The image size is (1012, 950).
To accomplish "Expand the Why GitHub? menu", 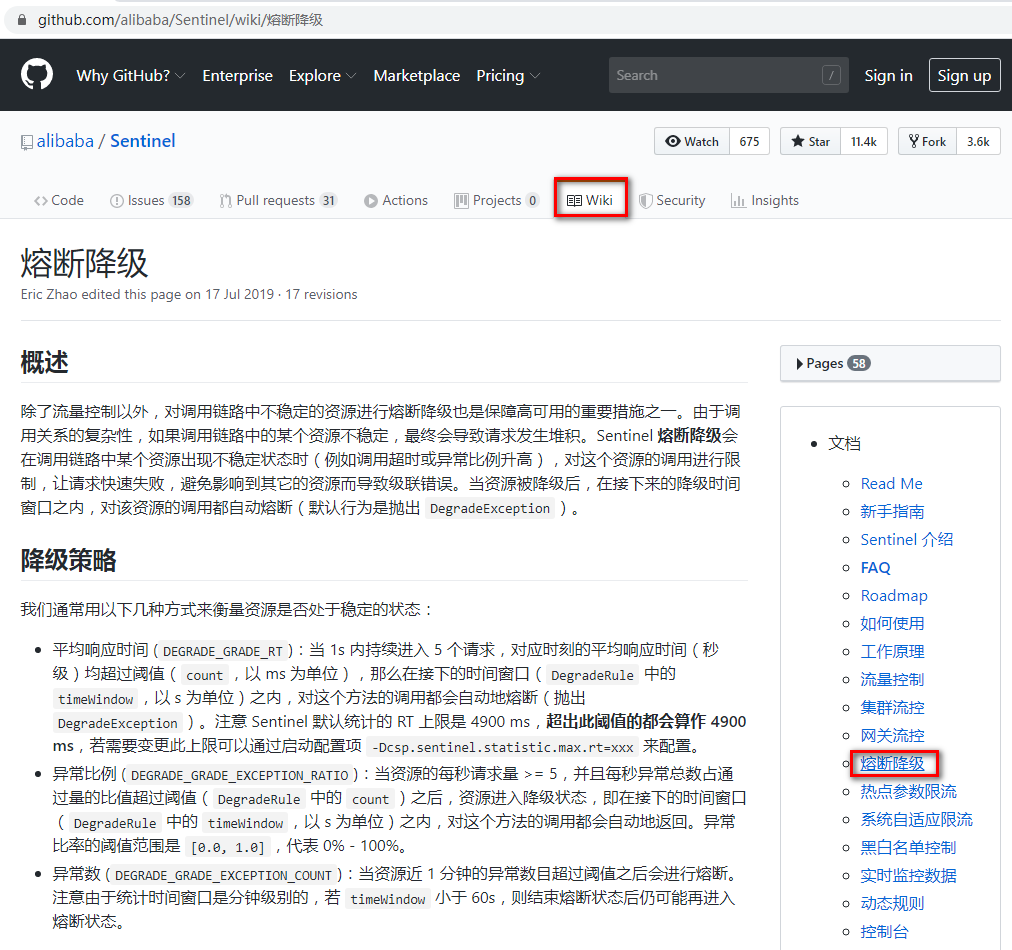I will click(131, 76).
